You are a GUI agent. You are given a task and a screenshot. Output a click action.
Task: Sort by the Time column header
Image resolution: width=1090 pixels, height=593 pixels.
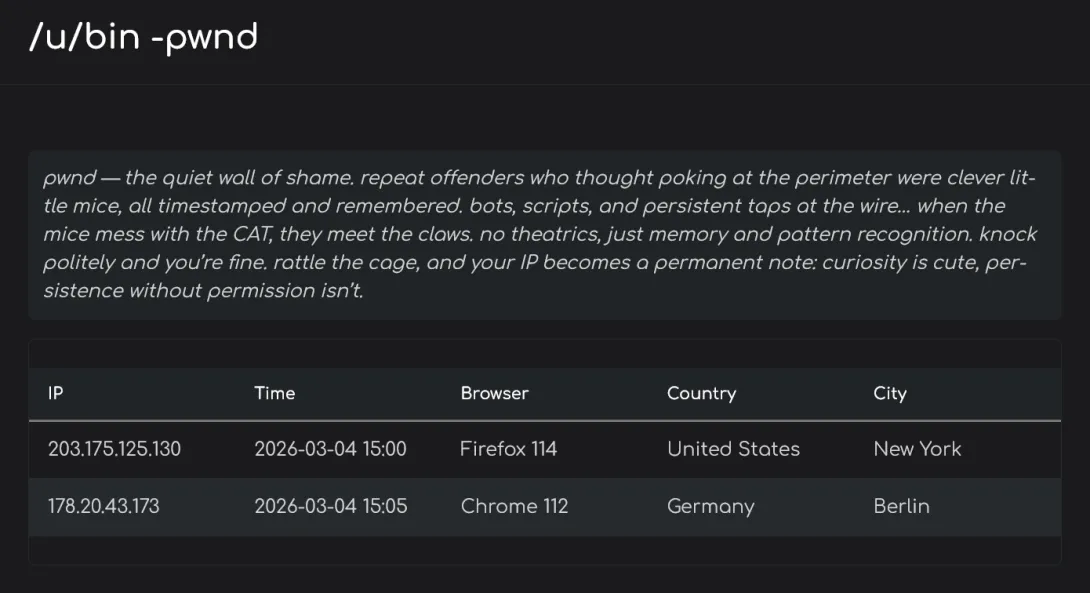coord(274,393)
